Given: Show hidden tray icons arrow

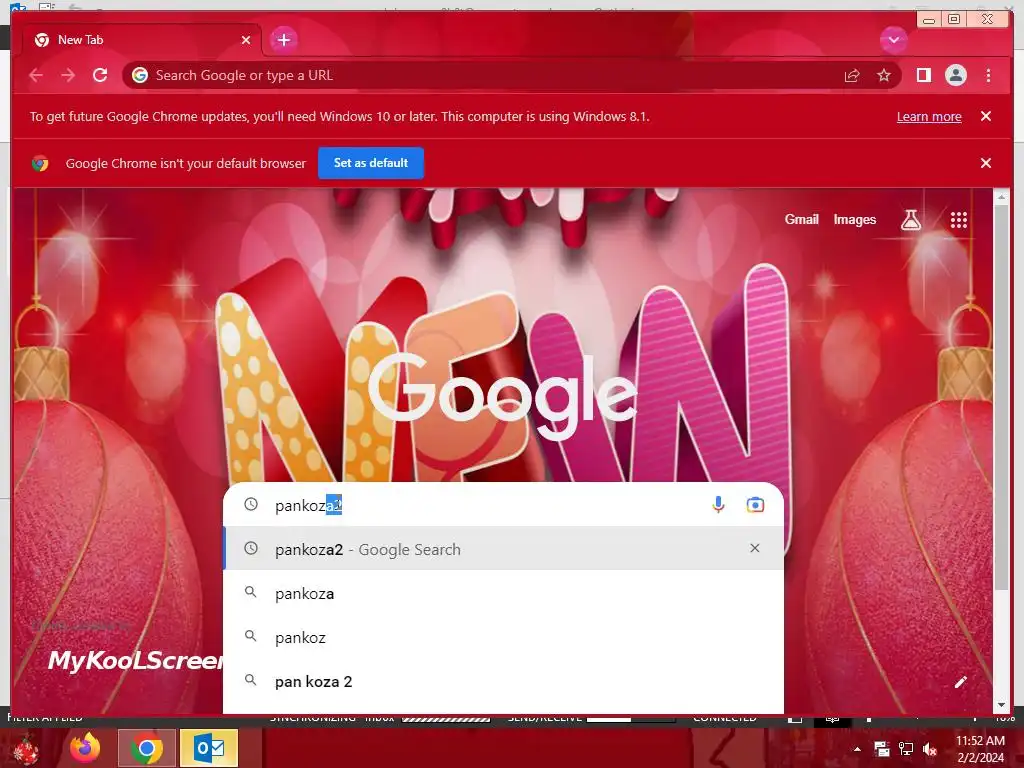Looking at the screenshot, I should 857,749.
